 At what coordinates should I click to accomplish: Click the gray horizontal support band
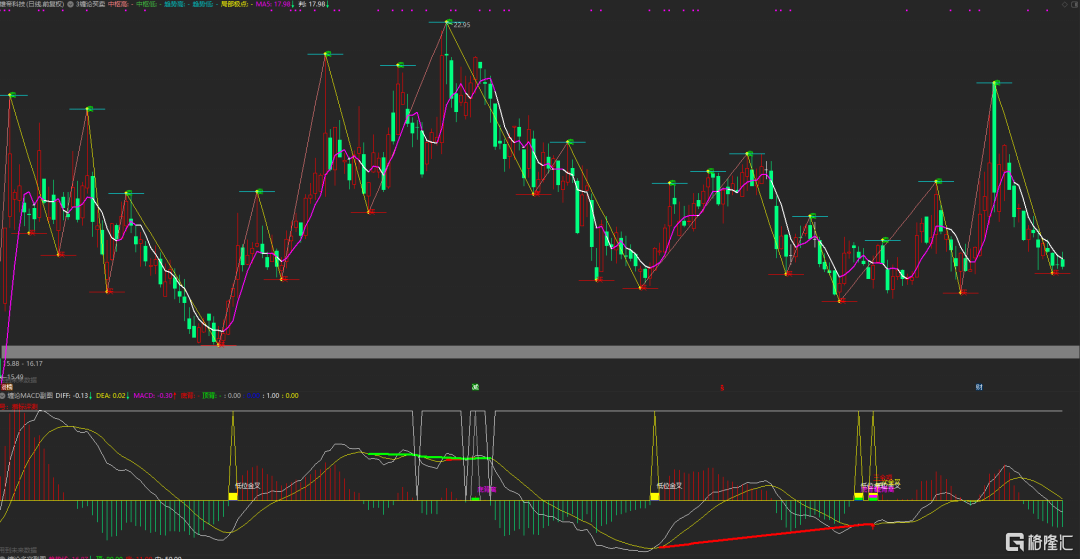pos(540,352)
